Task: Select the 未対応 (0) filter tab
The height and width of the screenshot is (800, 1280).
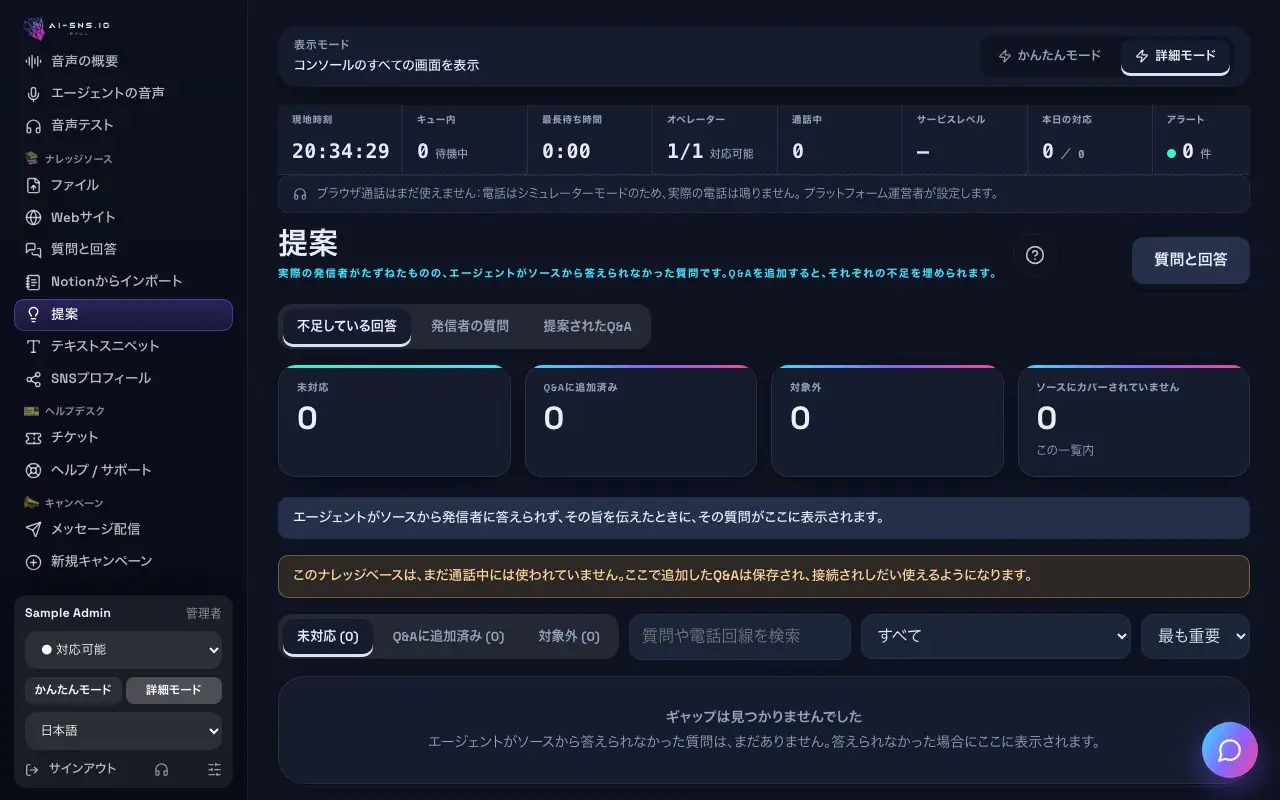Action: point(328,636)
